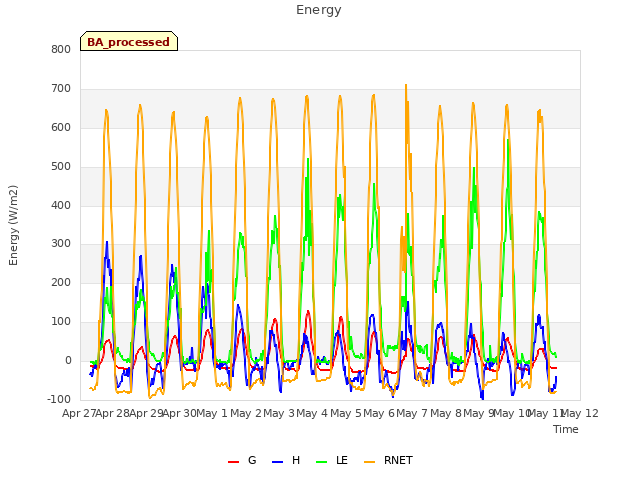Click the May 3 x-axis date label

[279, 413]
